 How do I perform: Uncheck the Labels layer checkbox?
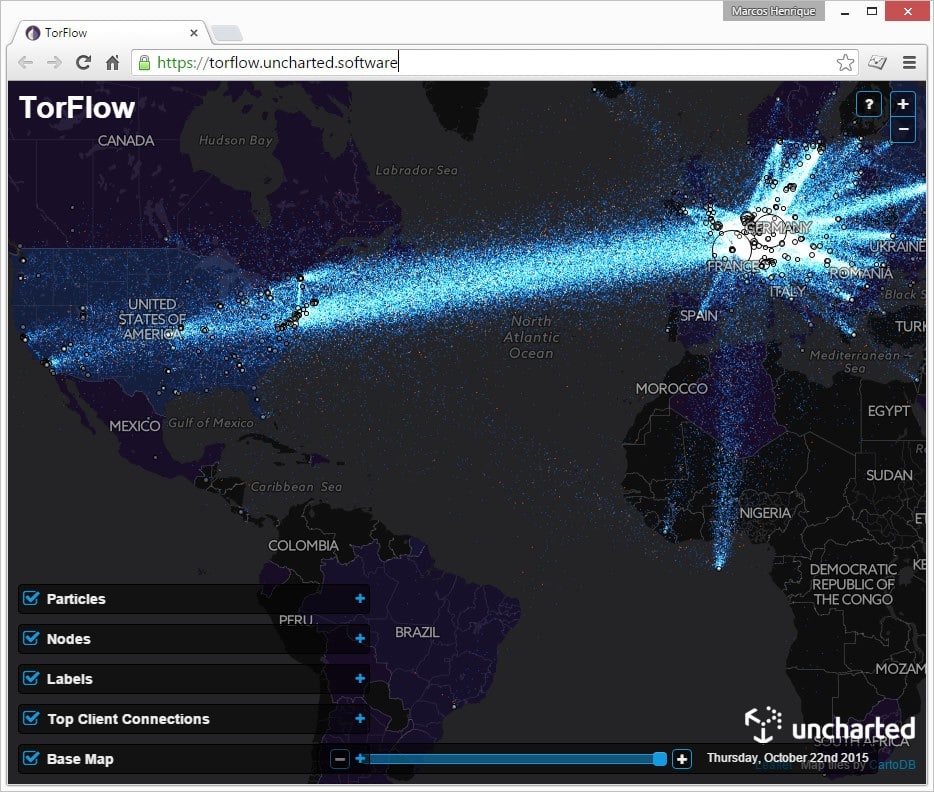[31, 678]
